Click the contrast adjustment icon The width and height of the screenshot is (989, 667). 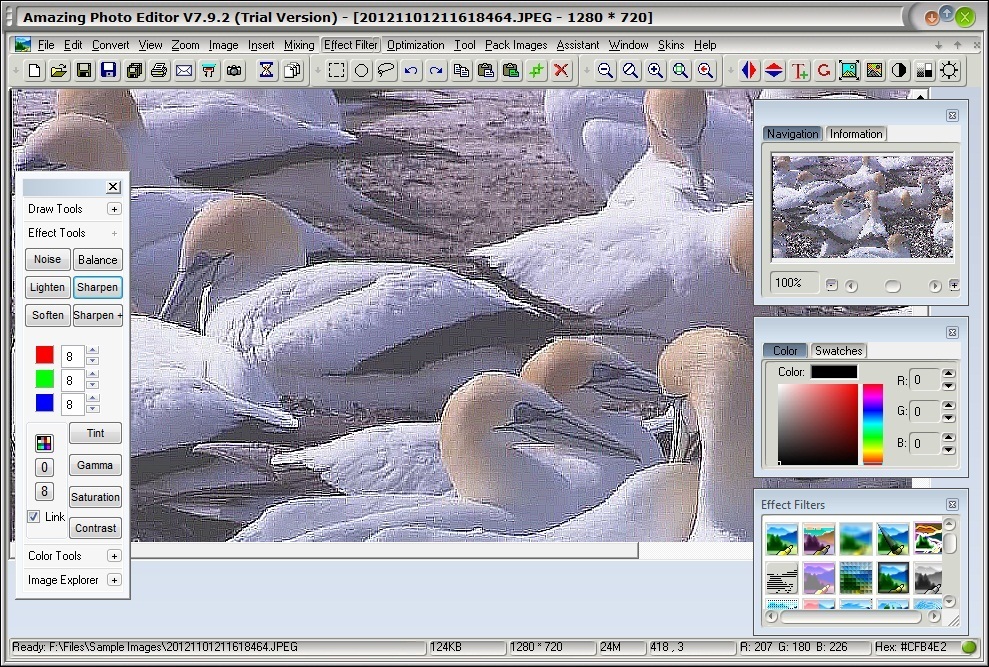(x=899, y=70)
